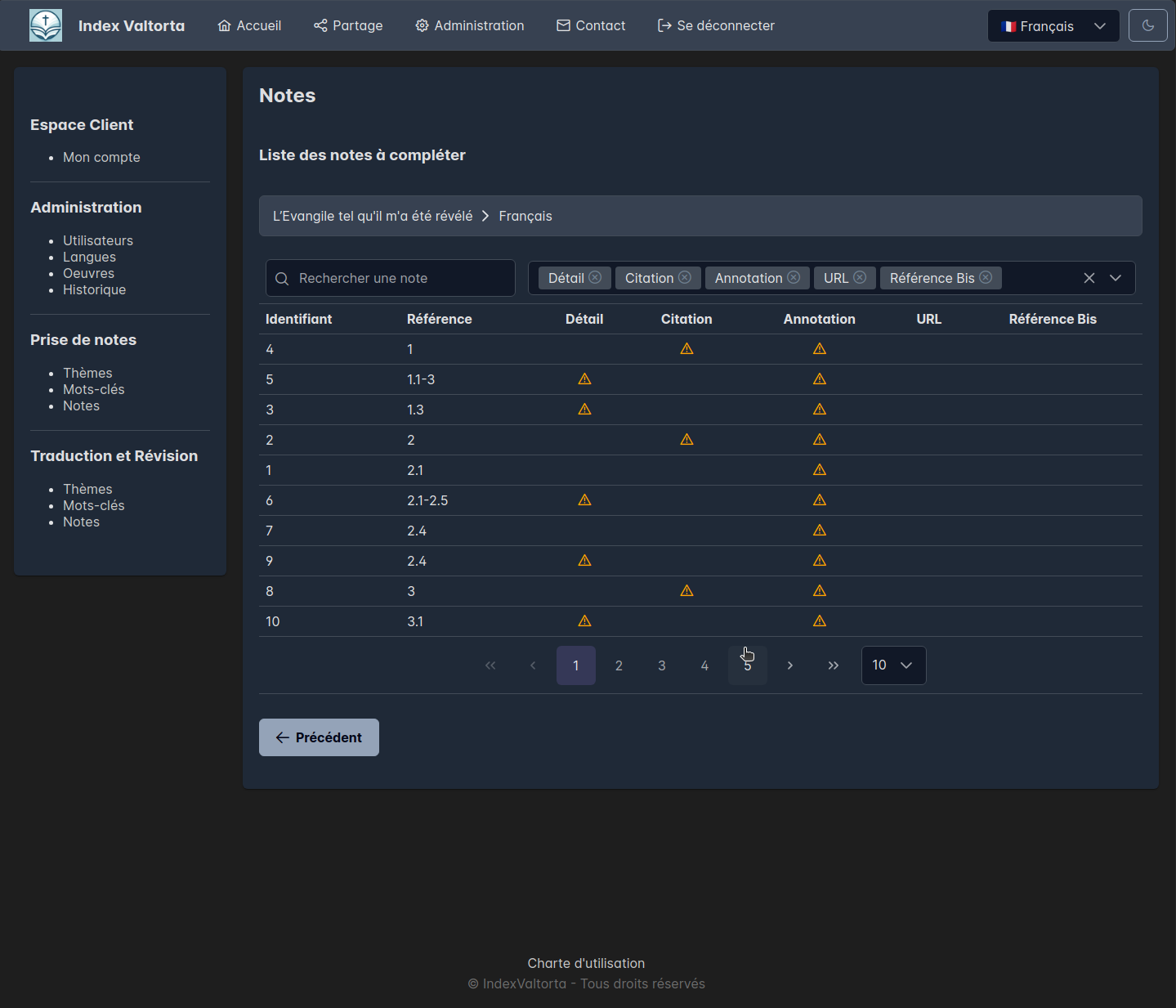This screenshot has height=1008, width=1176.
Task: Go to the last page of notes
Action: click(833, 665)
